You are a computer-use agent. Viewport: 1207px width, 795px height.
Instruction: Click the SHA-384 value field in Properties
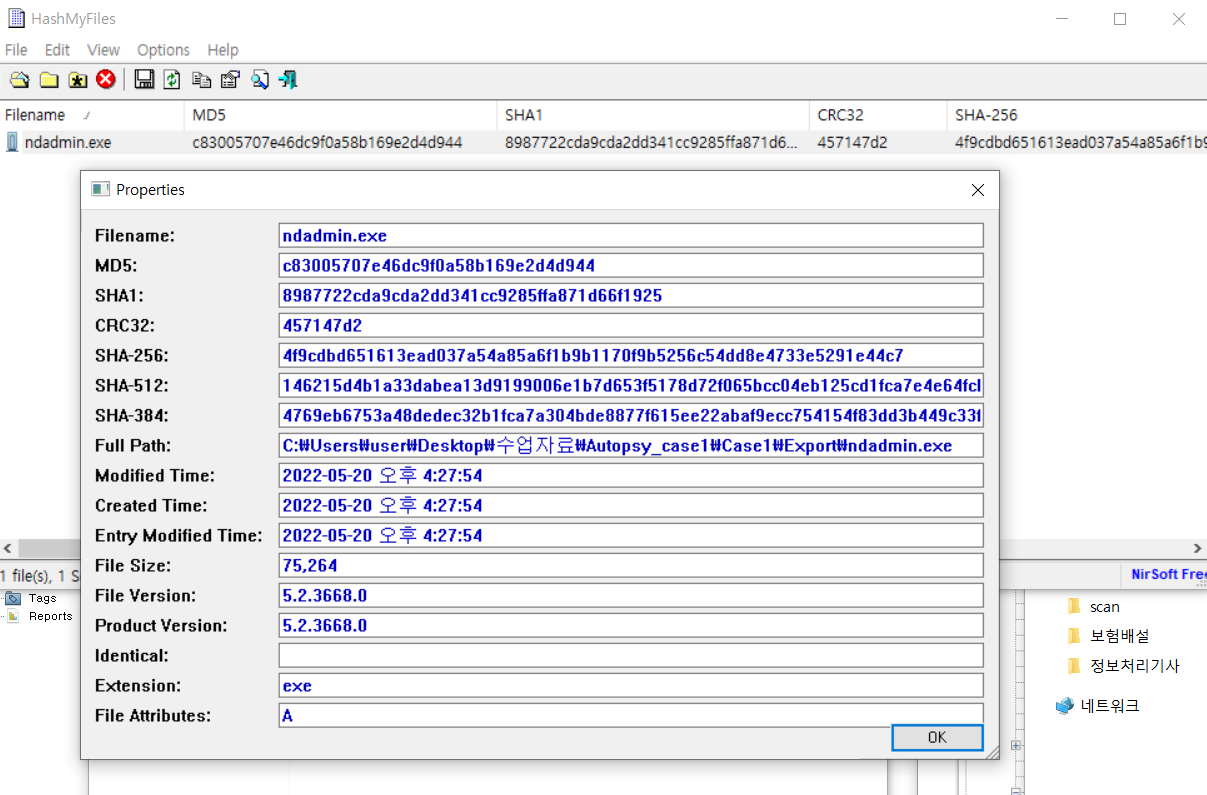631,415
